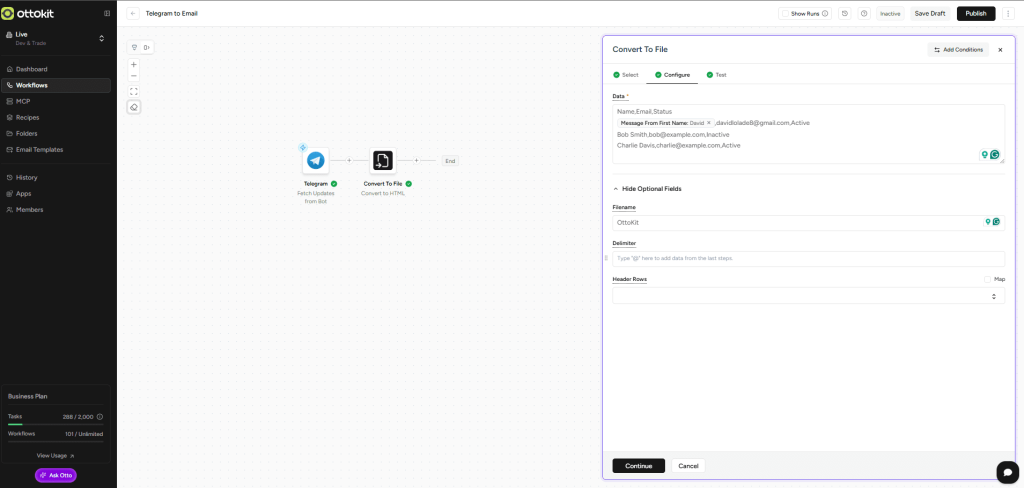1024x488 pixels.
Task: Zoom in on the workflow canvas
Action: (x=134, y=64)
